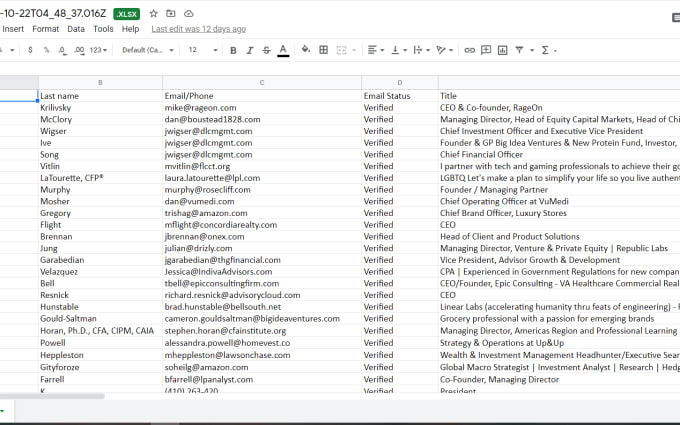The height and width of the screenshot is (425, 680).
Task: Select the cell 'mike@rageon.com'
Action: coord(262,108)
